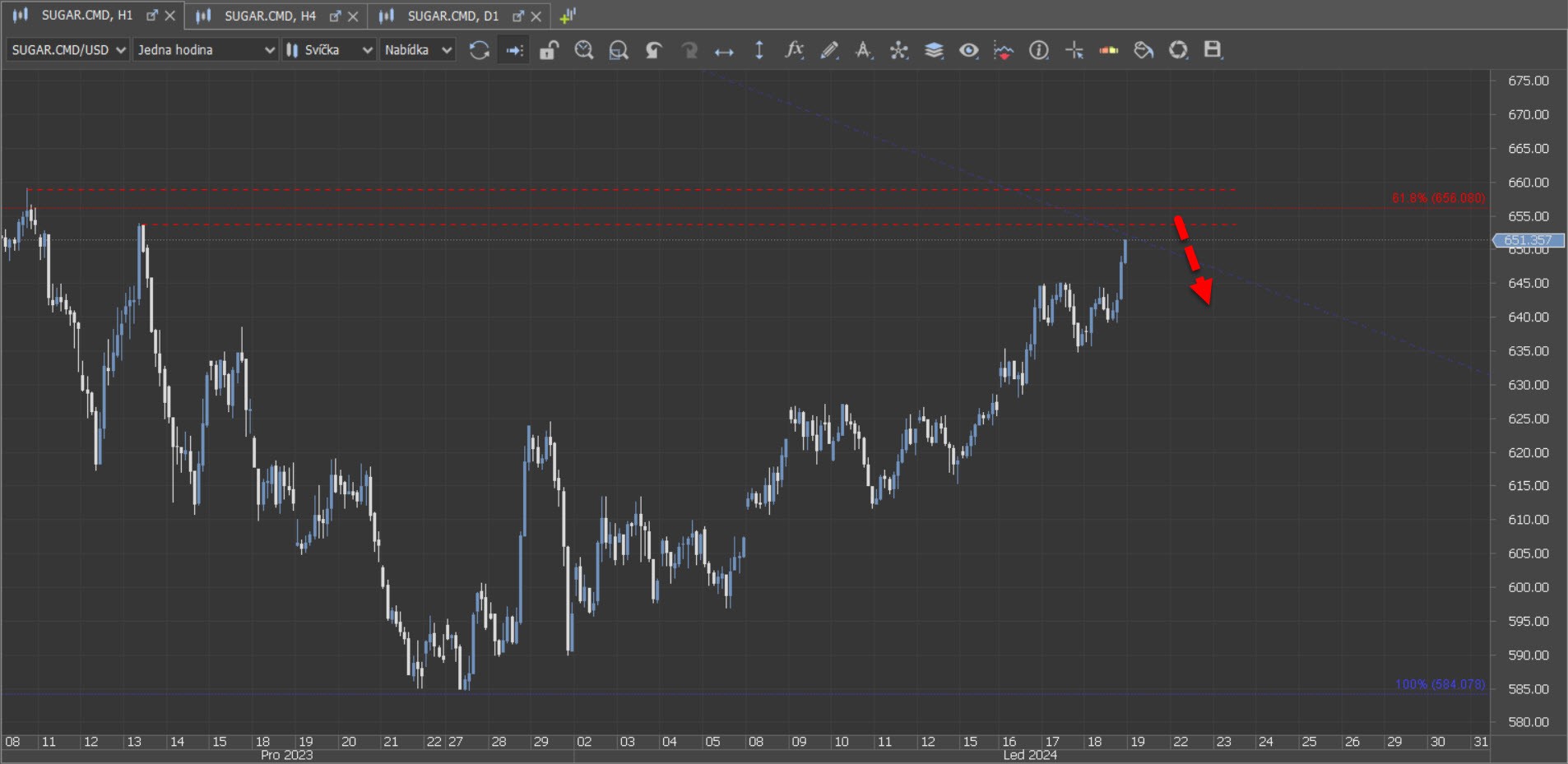1568x764 pixels.
Task: Switch to the SUGAR.CMD, H1 tab
Action: click(87, 16)
